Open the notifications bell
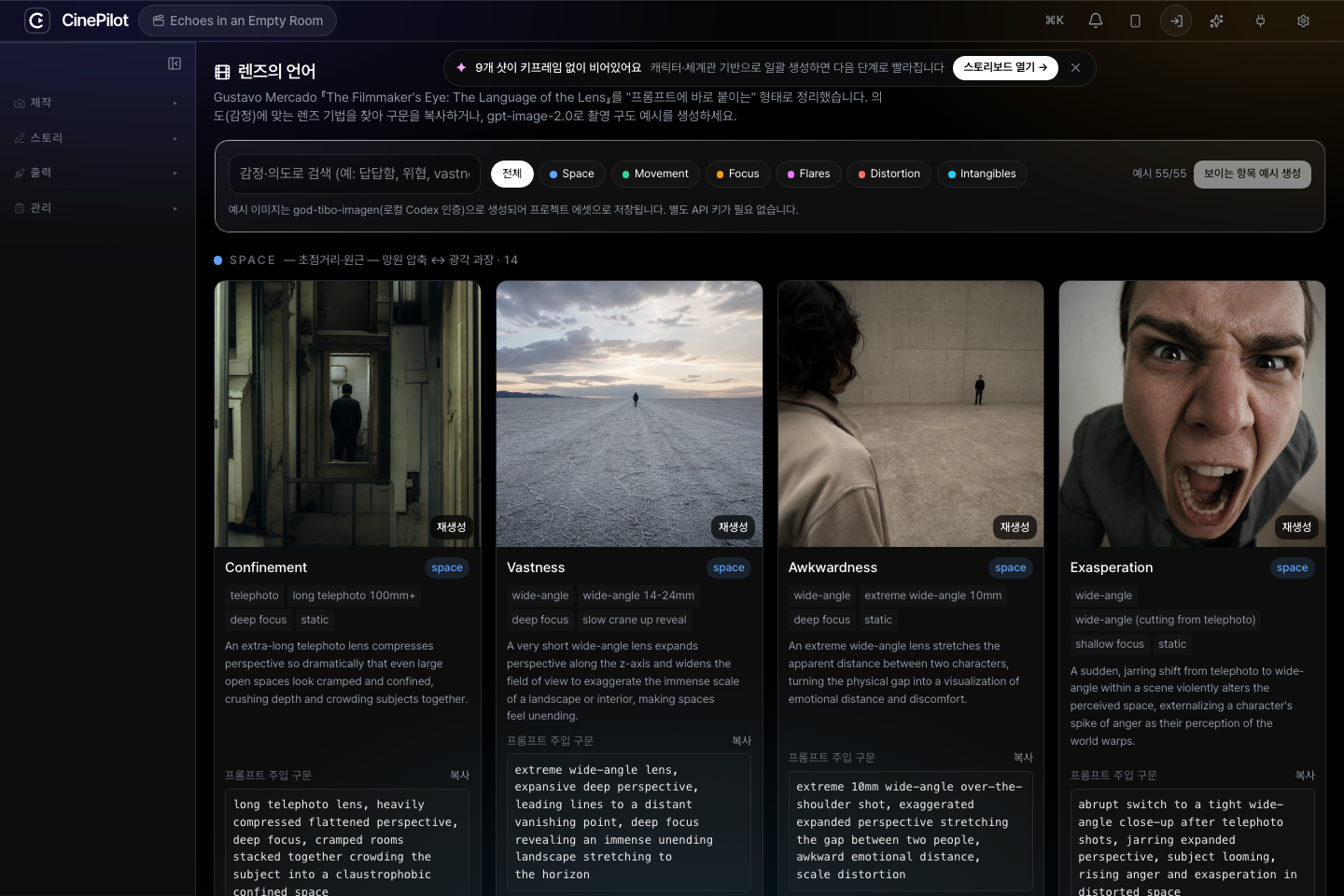The image size is (1344, 896). [1096, 21]
